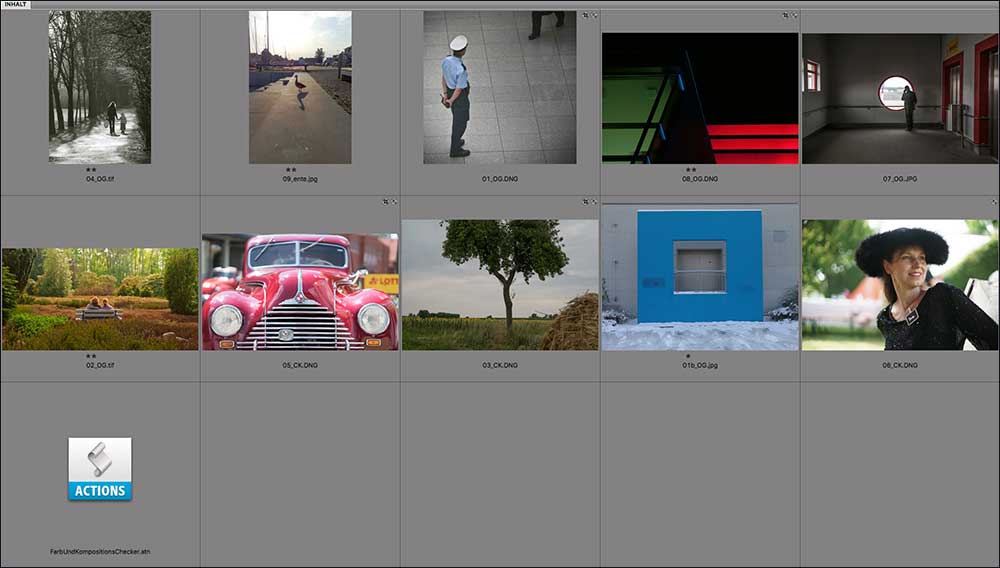The image size is (1000, 568).
Task: Click crop badge on 01_OG.DNG thumbnail
Action: (x=585, y=15)
